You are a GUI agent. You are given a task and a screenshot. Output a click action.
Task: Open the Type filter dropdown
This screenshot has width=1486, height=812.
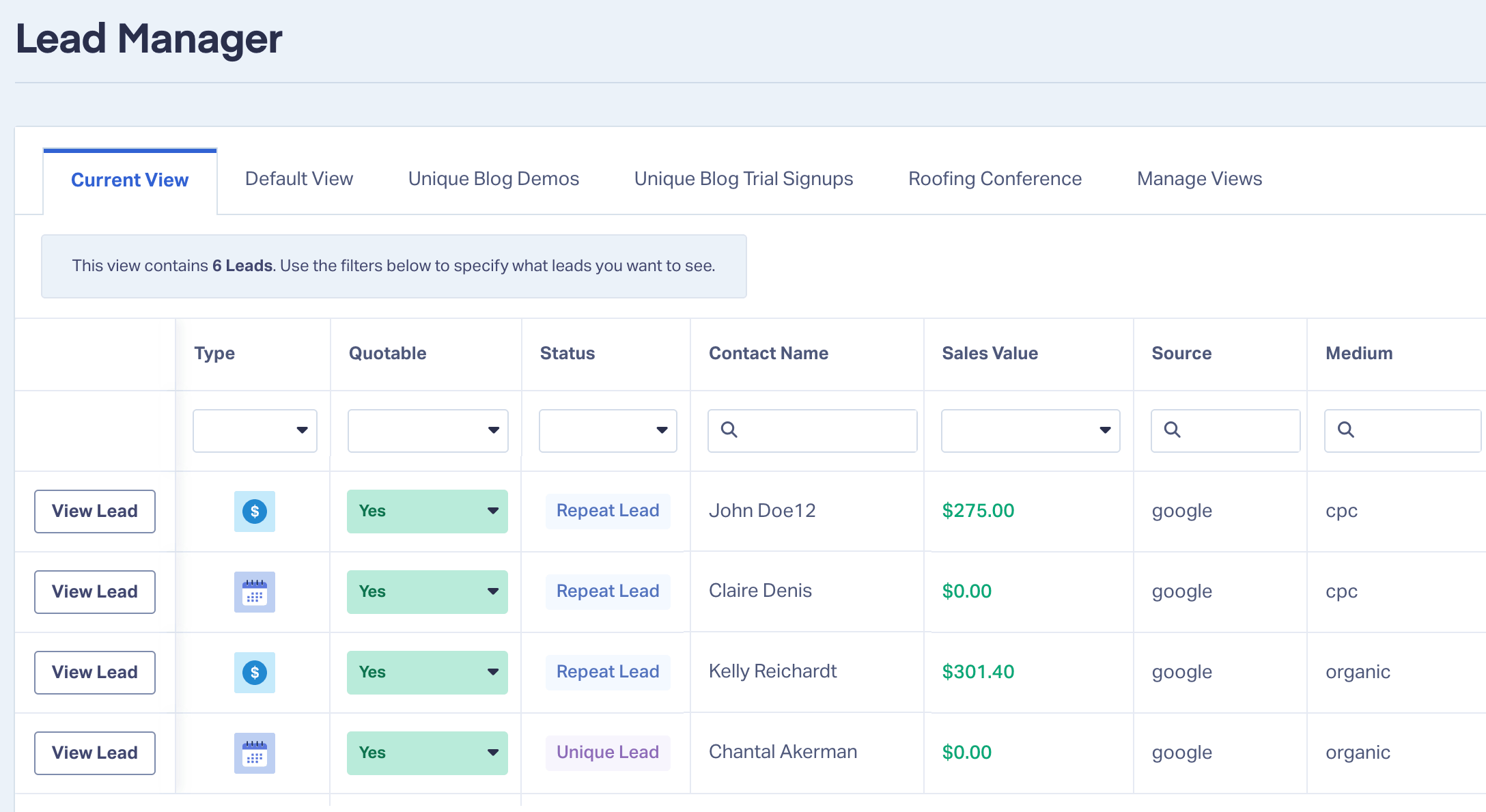click(255, 430)
